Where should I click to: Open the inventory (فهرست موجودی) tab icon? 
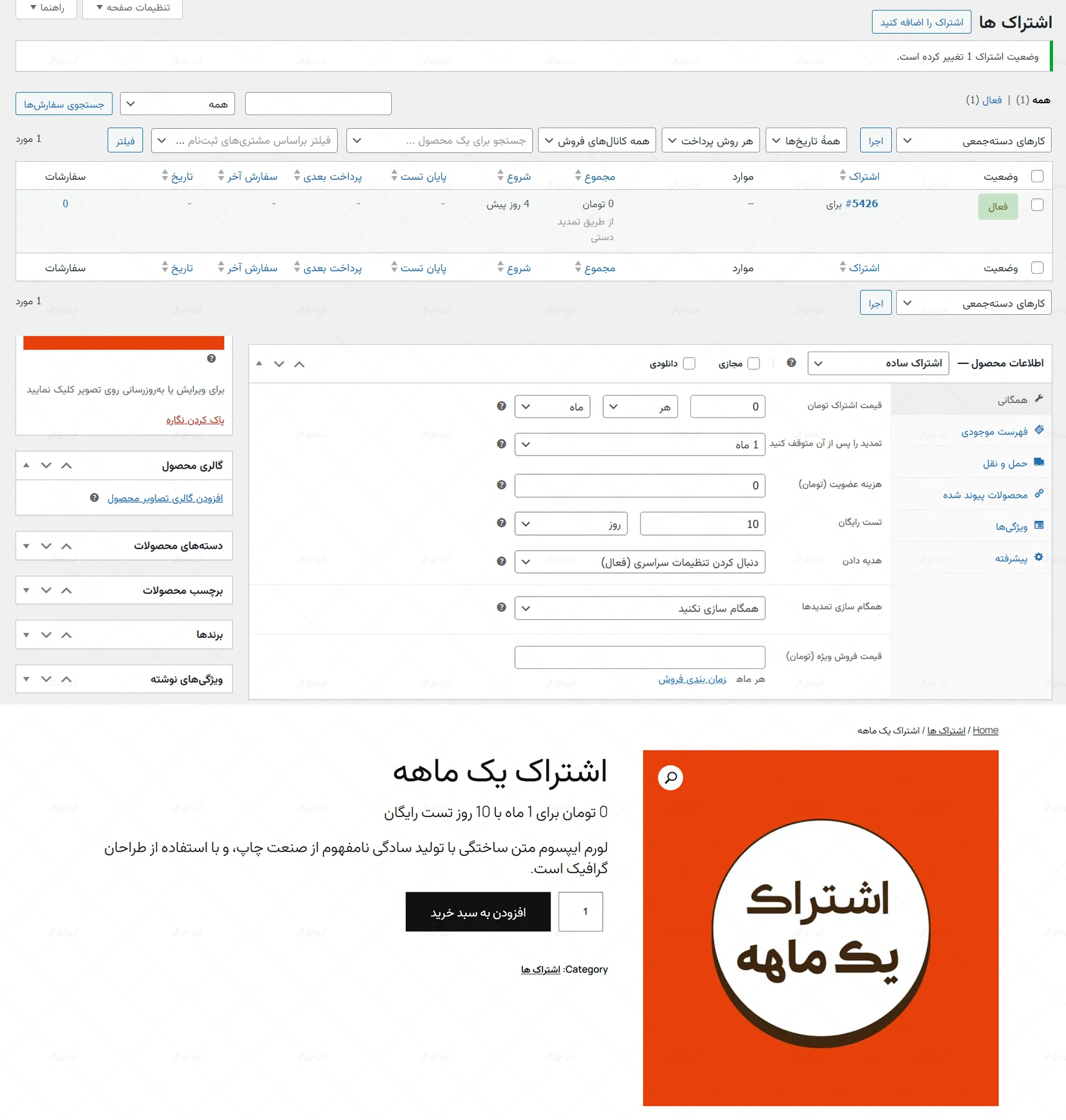[1039, 430]
